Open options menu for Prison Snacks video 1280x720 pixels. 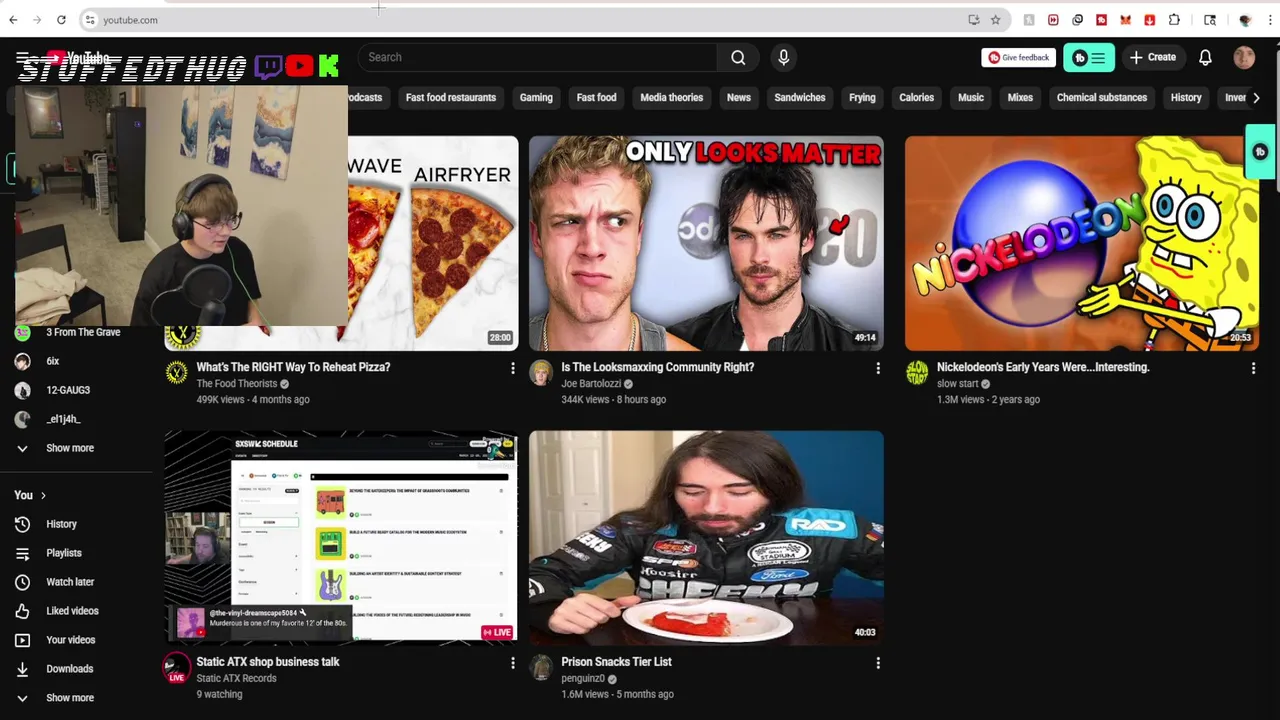878,663
